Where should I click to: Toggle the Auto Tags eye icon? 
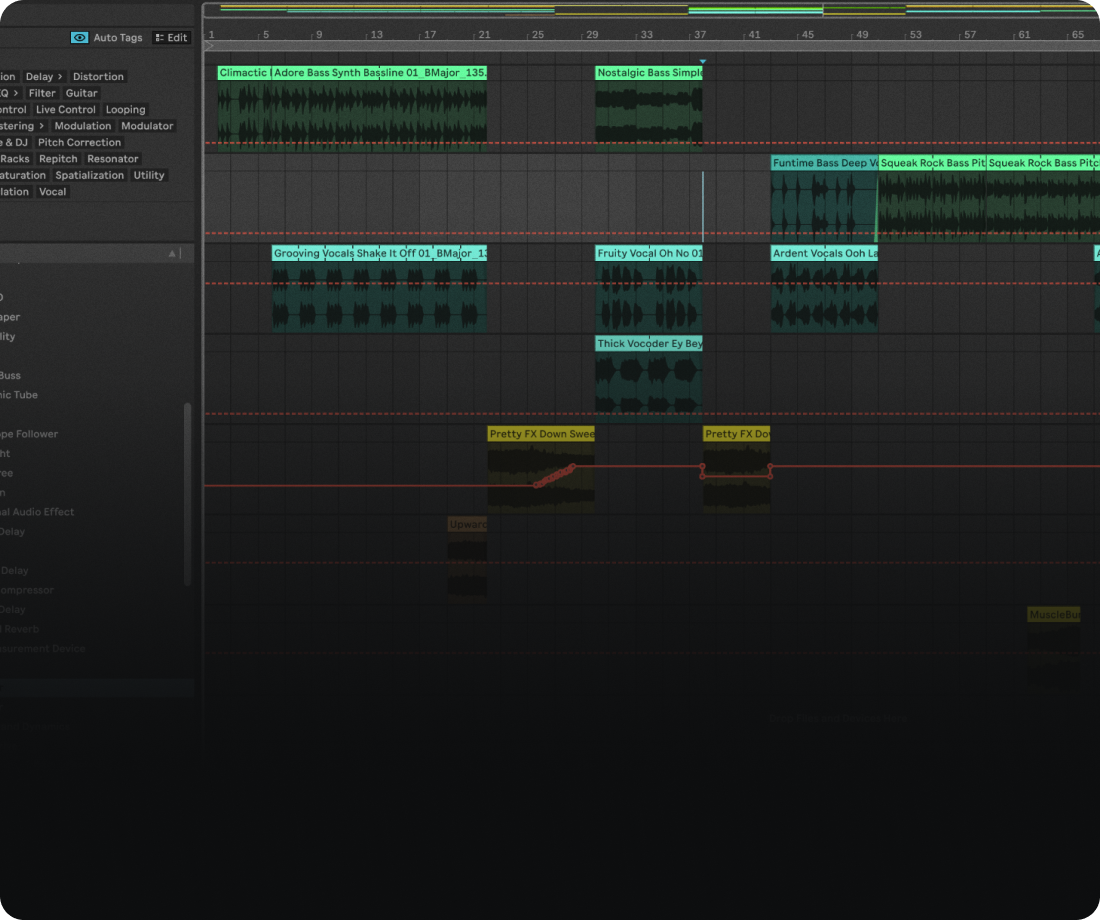tap(79, 37)
